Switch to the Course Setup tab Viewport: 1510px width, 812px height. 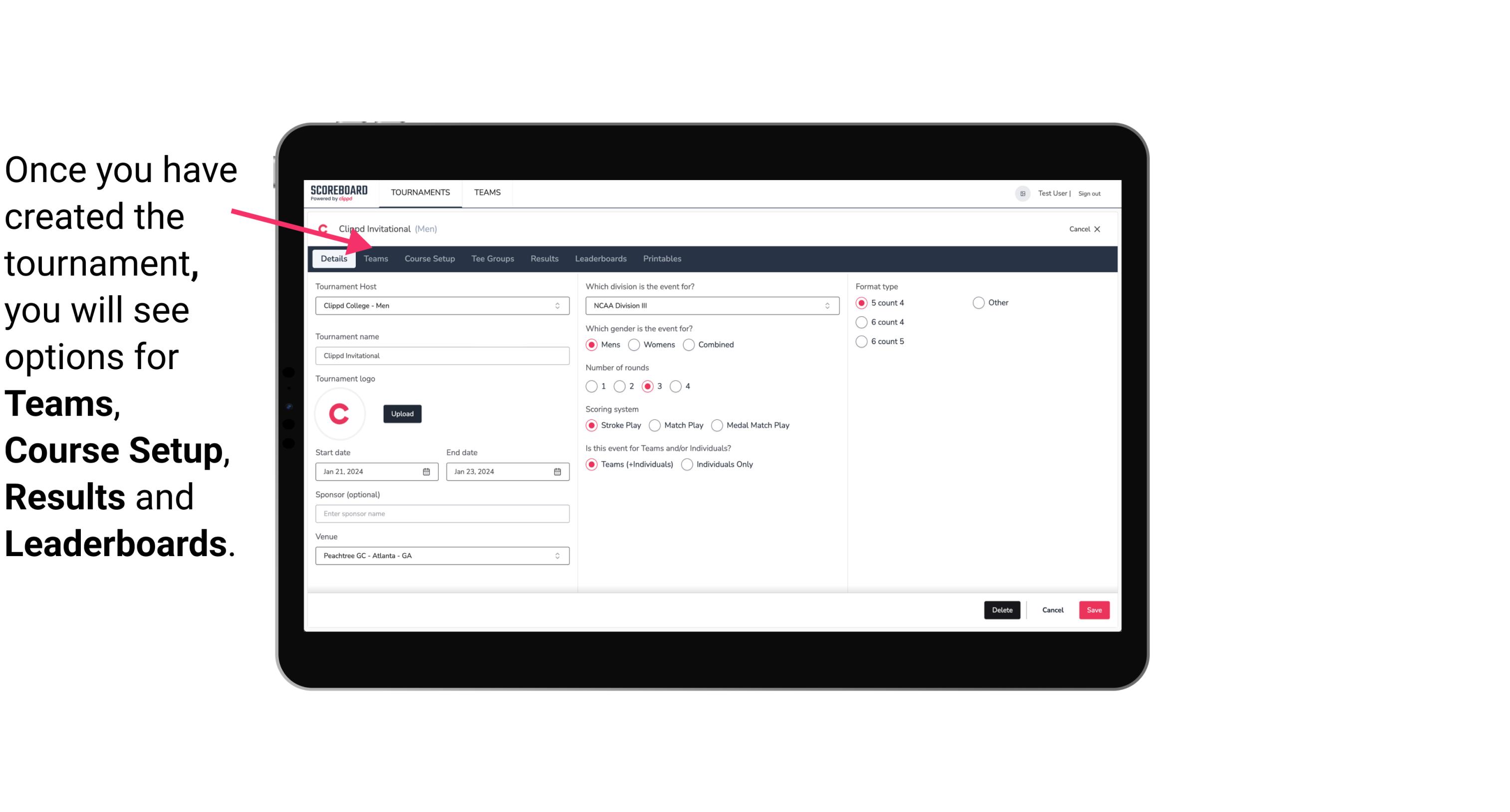pos(428,258)
